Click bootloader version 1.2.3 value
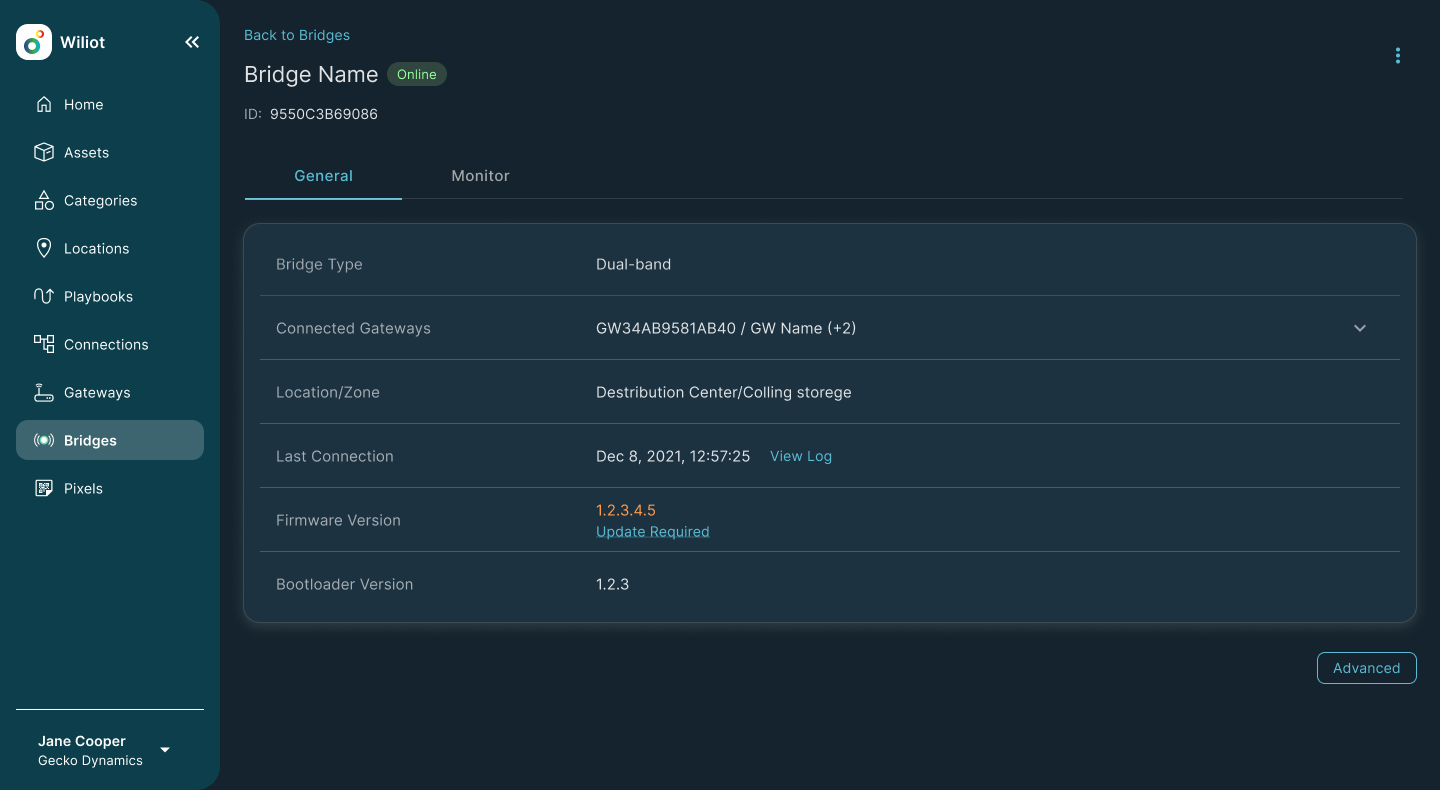 point(613,584)
